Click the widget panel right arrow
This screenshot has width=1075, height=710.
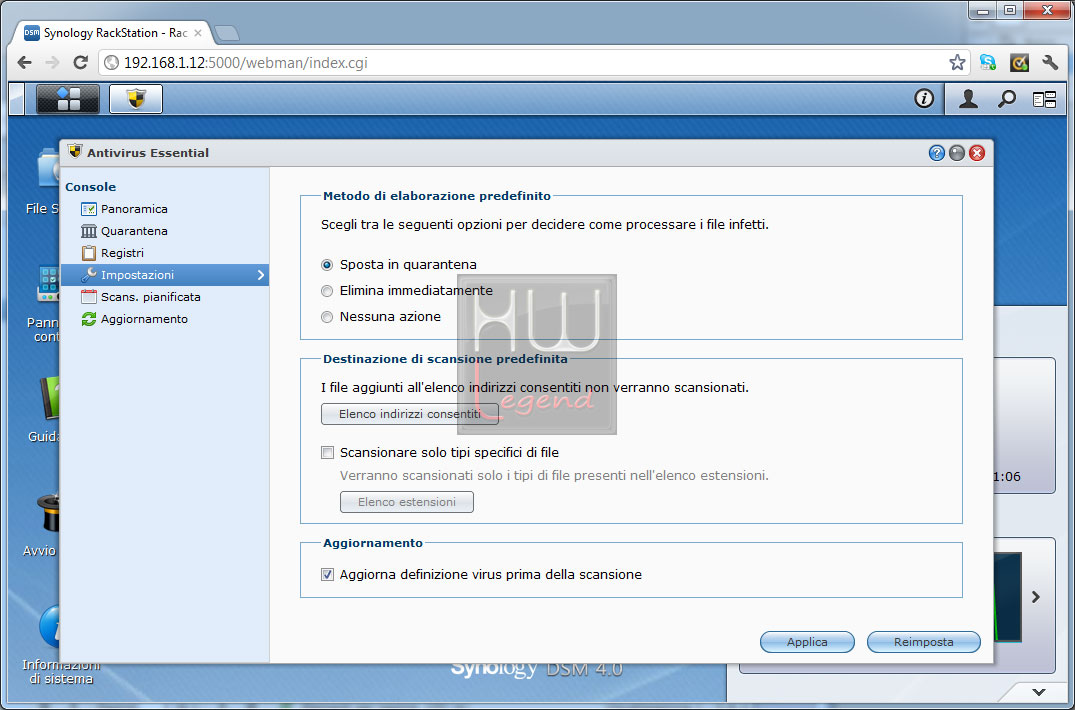[1036, 597]
